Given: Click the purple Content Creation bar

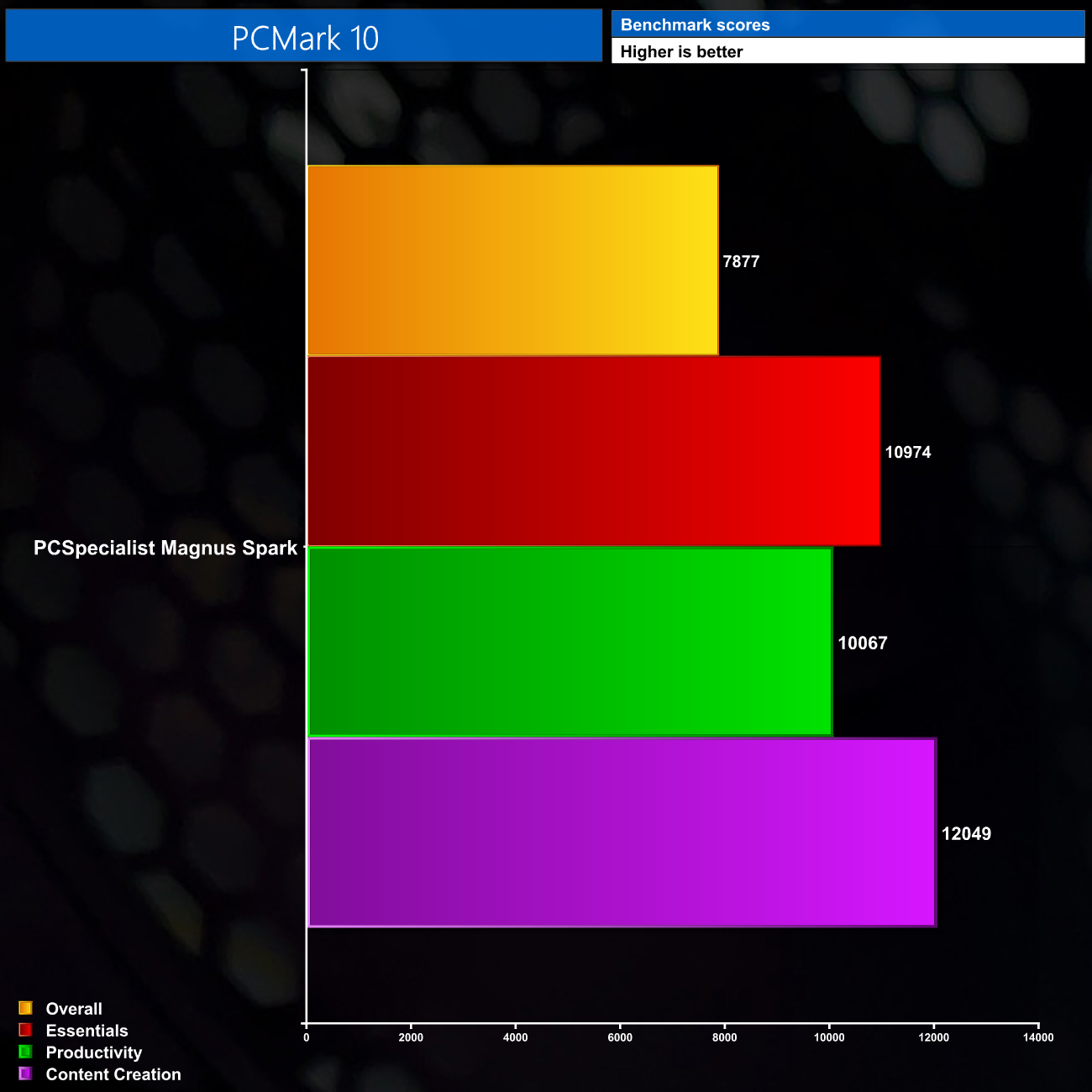Looking at the screenshot, I should tap(622, 832).
